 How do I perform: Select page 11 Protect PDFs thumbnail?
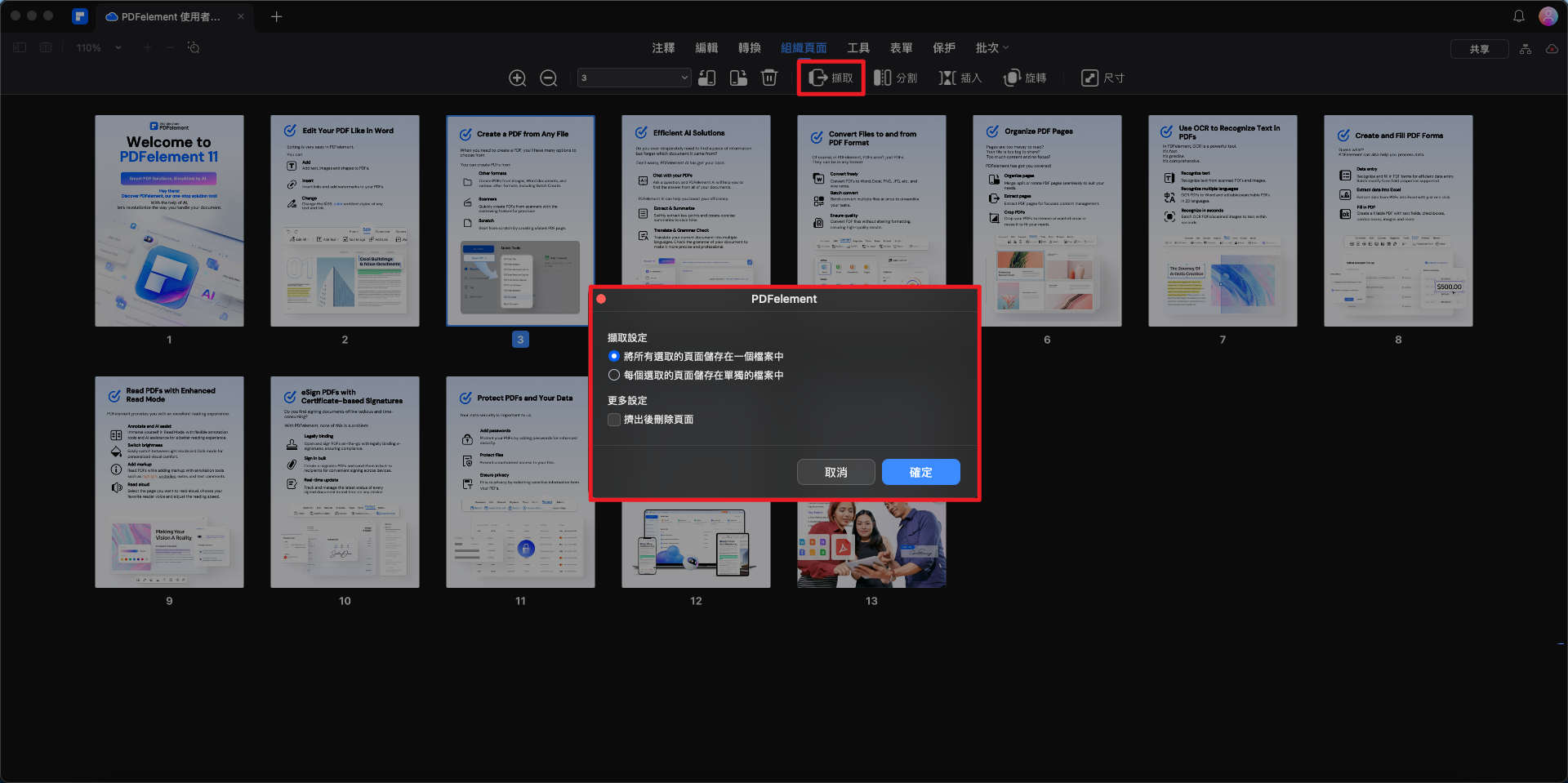tap(520, 482)
